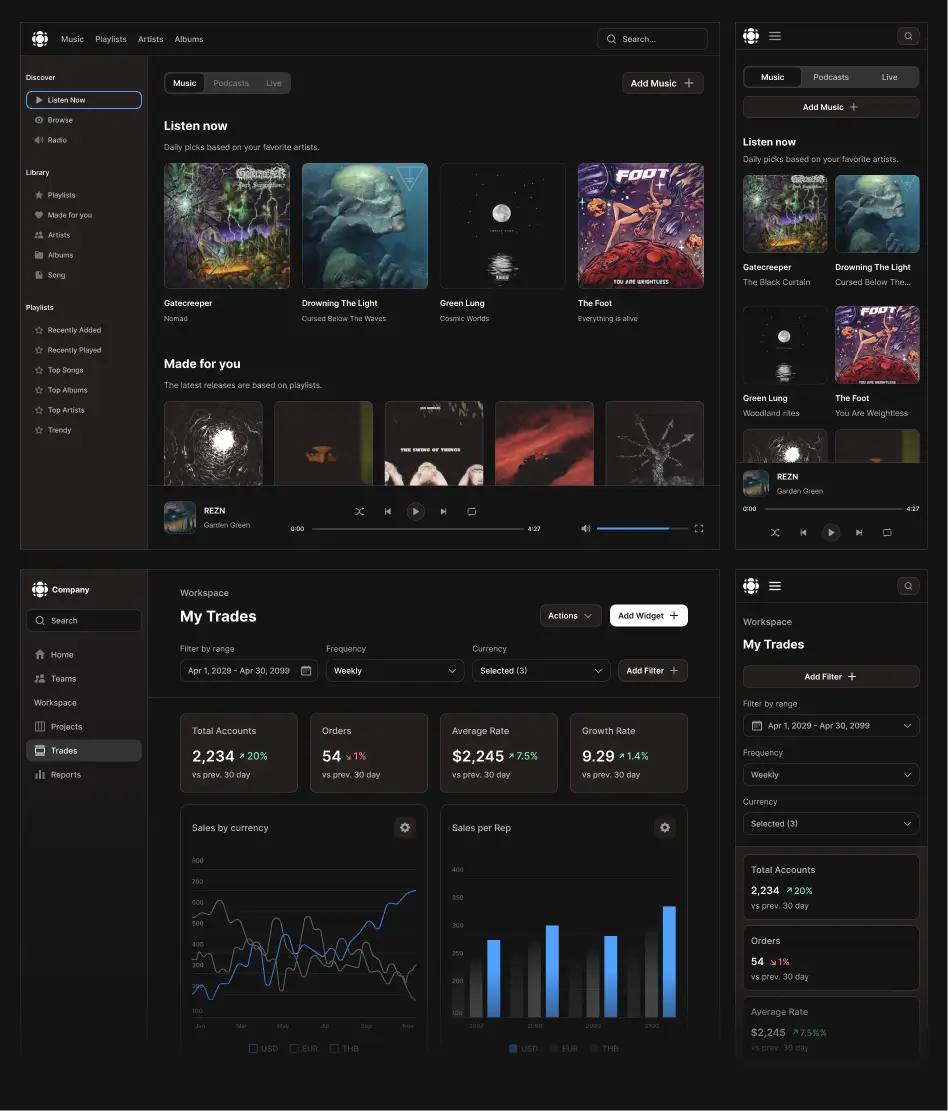948x1111 pixels.
Task: Click music app logo in top navbar
Action: coord(40,39)
